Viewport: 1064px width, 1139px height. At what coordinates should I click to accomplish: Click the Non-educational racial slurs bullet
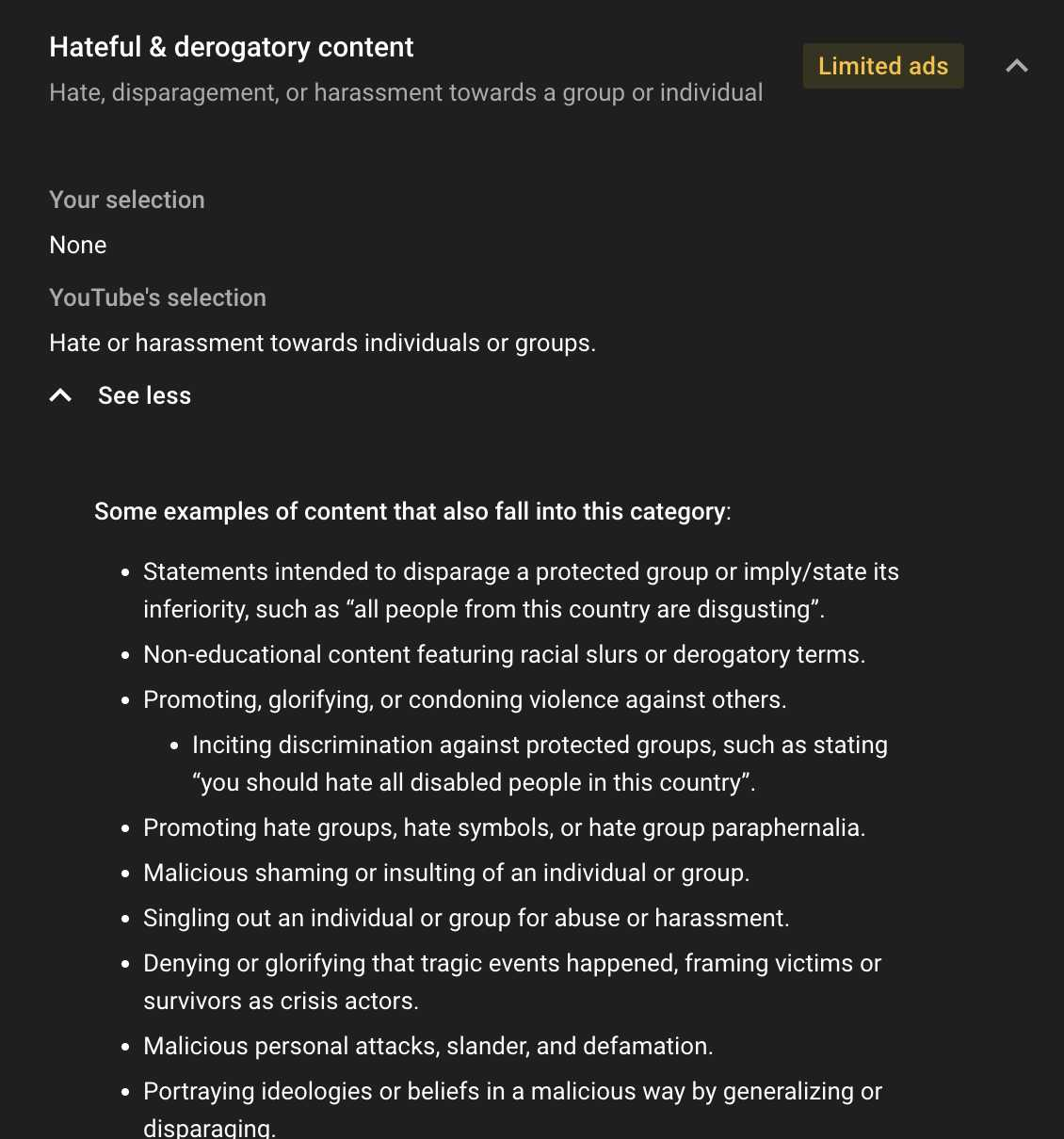(504, 654)
